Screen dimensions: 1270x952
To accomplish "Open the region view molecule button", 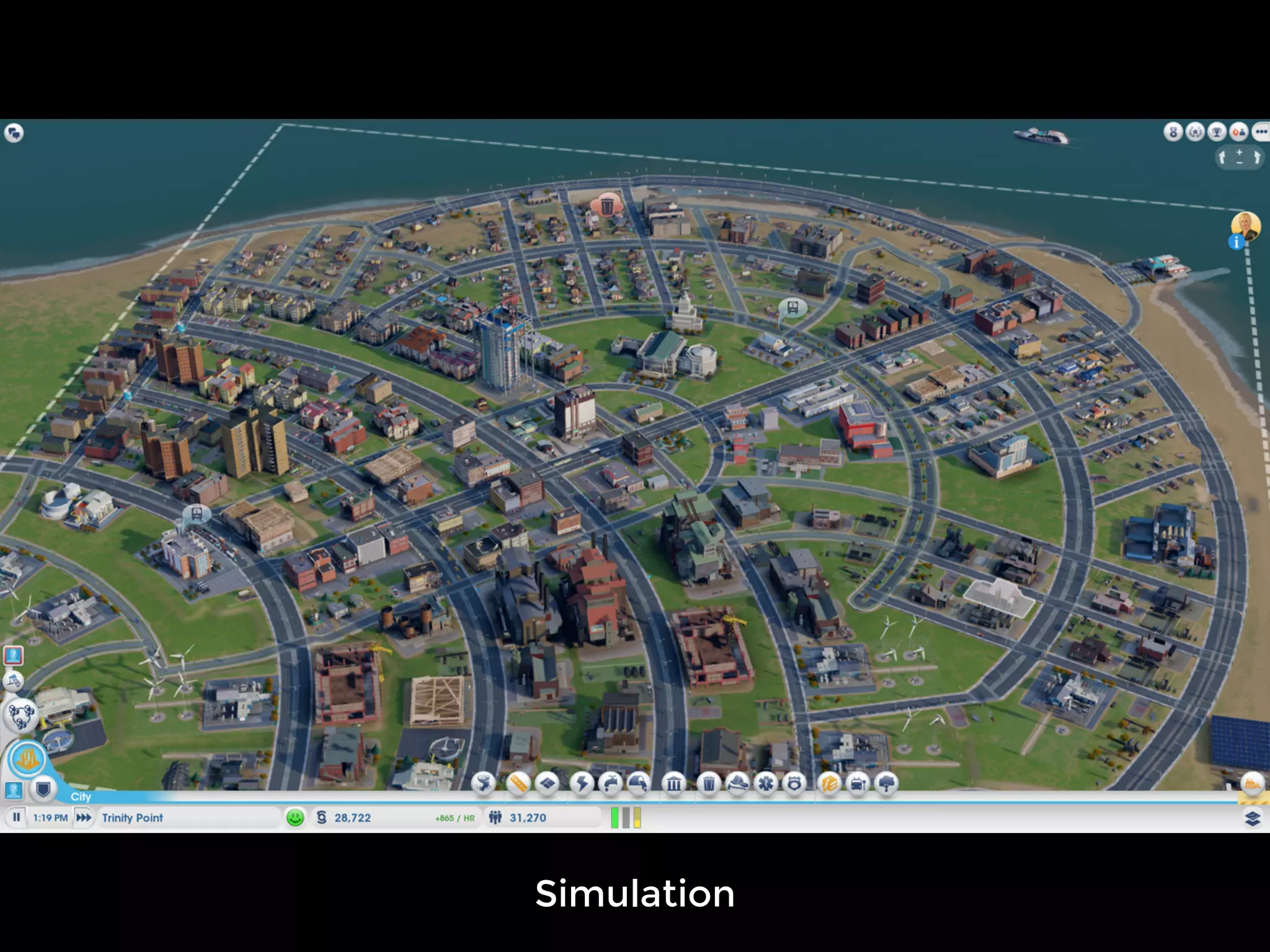I will tap(20, 715).
